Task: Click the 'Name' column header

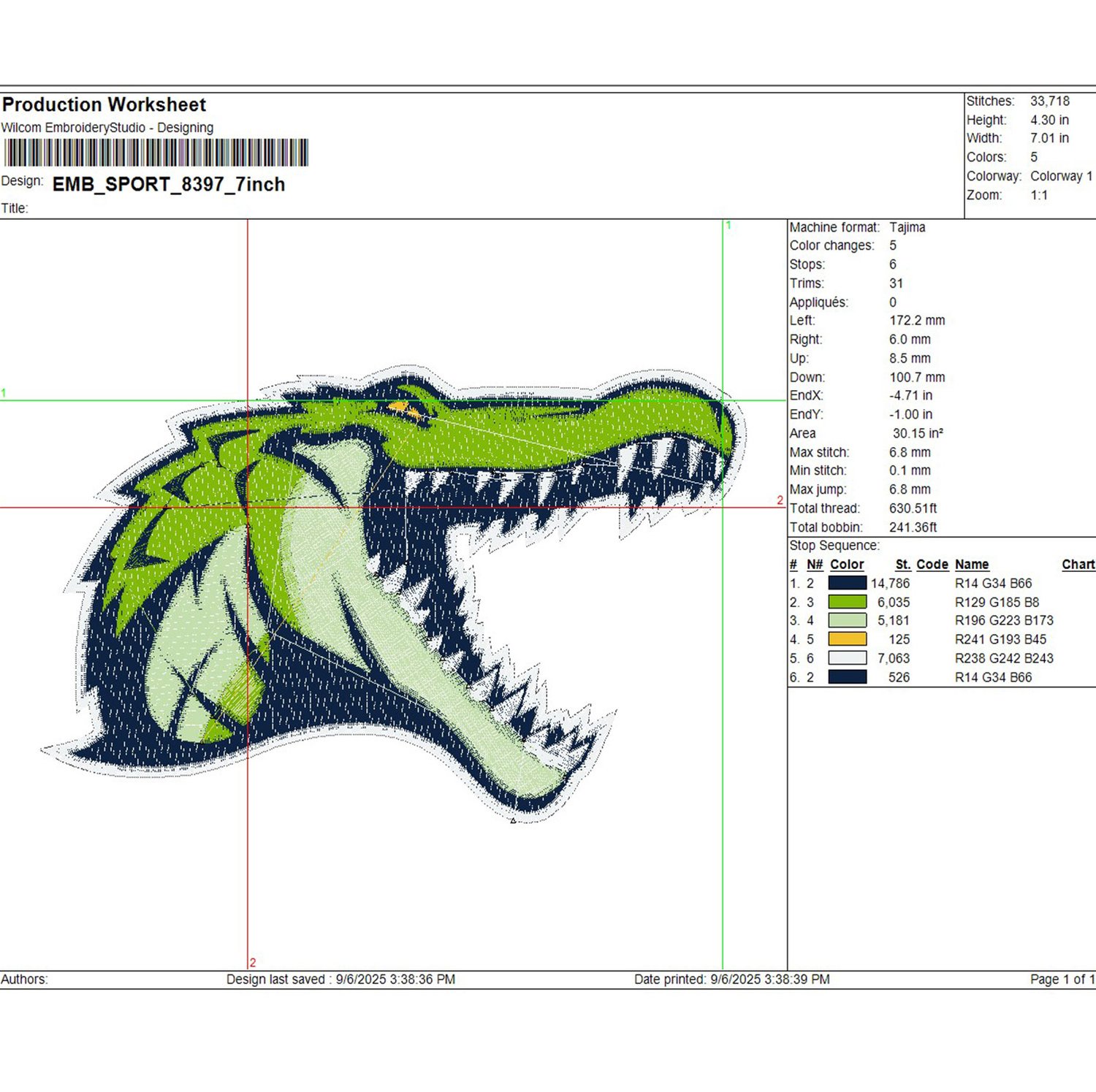Action: 972,565
